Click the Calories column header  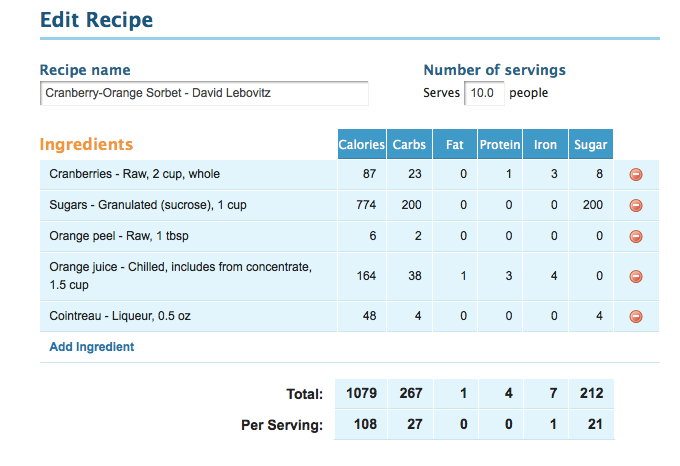[x=362, y=144]
